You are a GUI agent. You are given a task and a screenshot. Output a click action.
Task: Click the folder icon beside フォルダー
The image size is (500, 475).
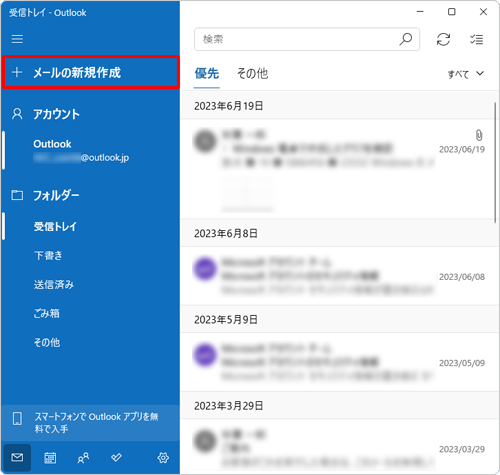click(17, 195)
